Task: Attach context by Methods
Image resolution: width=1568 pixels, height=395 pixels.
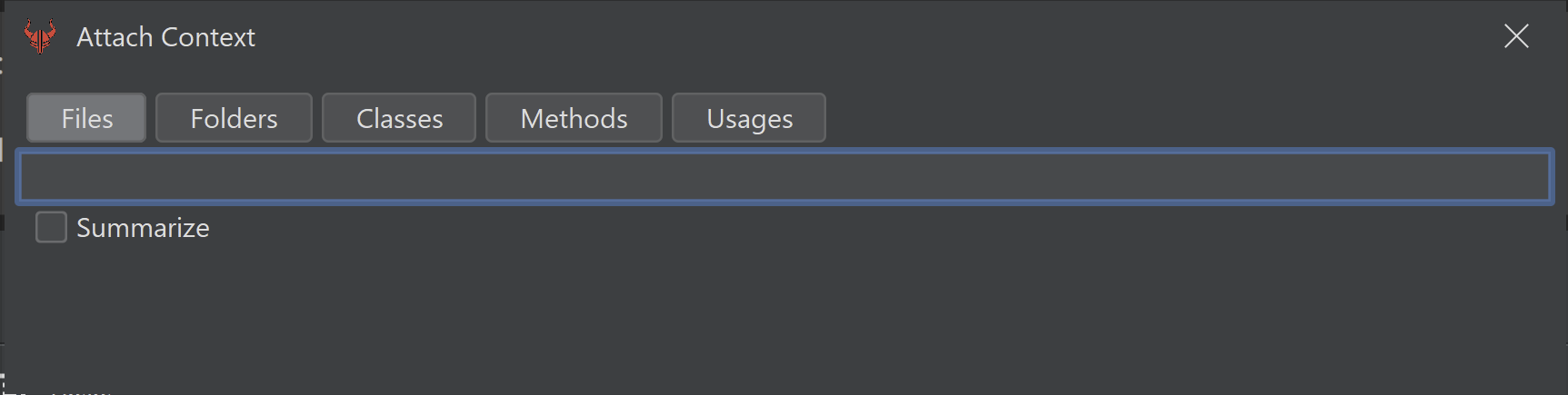Action: (x=574, y=118)
